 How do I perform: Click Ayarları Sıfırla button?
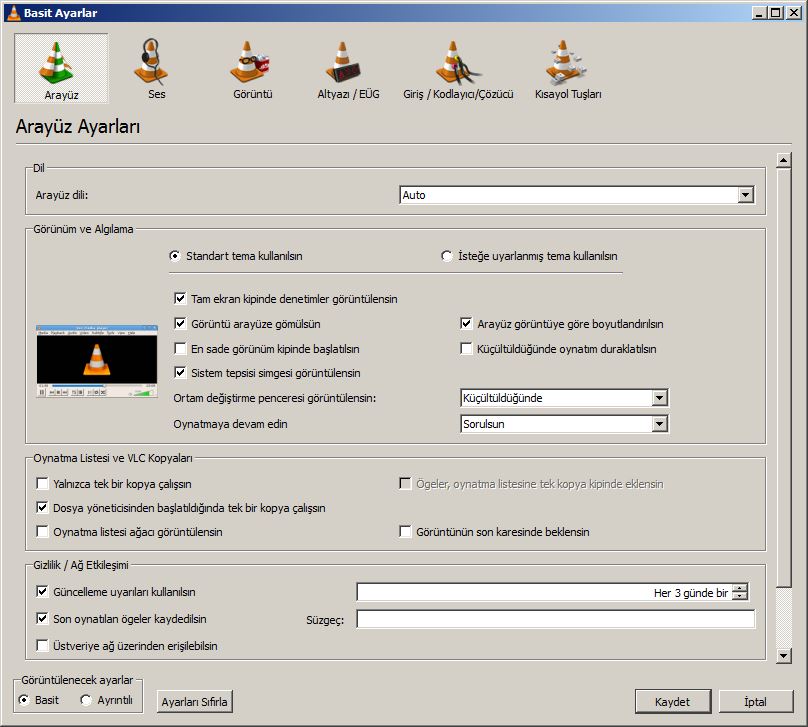pyautogui.click(x=194, y=702)
